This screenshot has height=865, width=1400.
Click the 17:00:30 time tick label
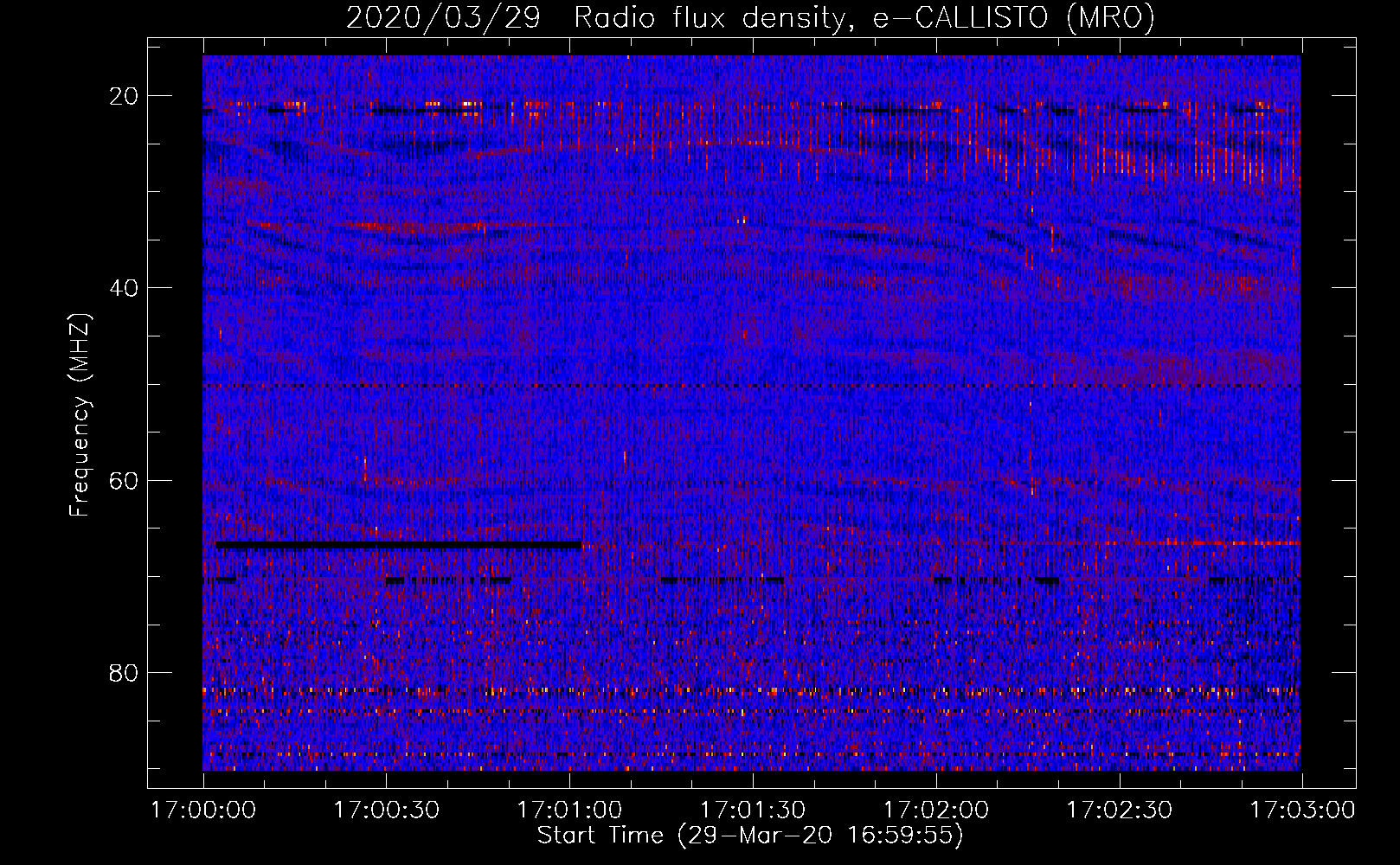tap(387, 811)
